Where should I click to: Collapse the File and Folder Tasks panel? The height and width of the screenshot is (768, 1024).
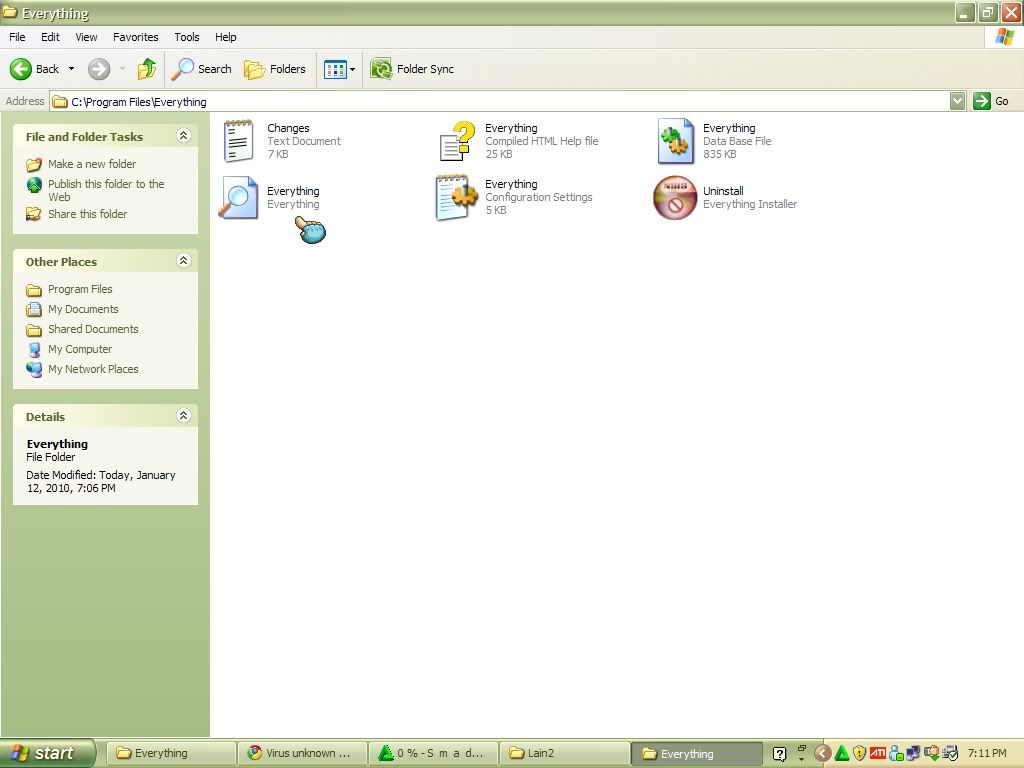(x=184, y=135)
